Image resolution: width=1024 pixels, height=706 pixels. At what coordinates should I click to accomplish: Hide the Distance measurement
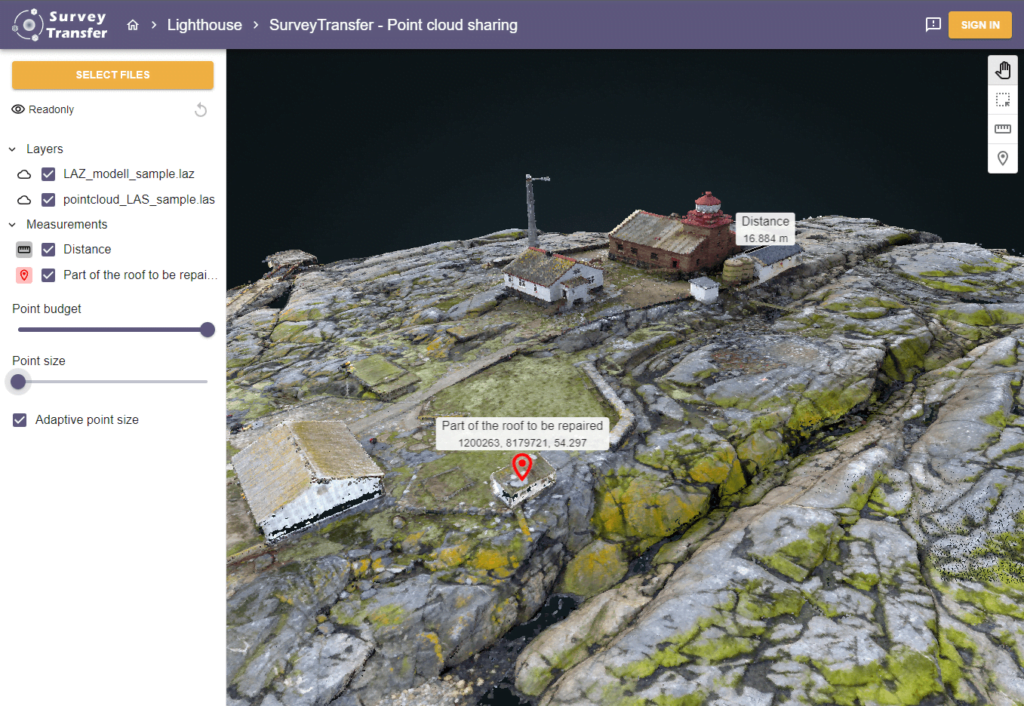(48, 249)
